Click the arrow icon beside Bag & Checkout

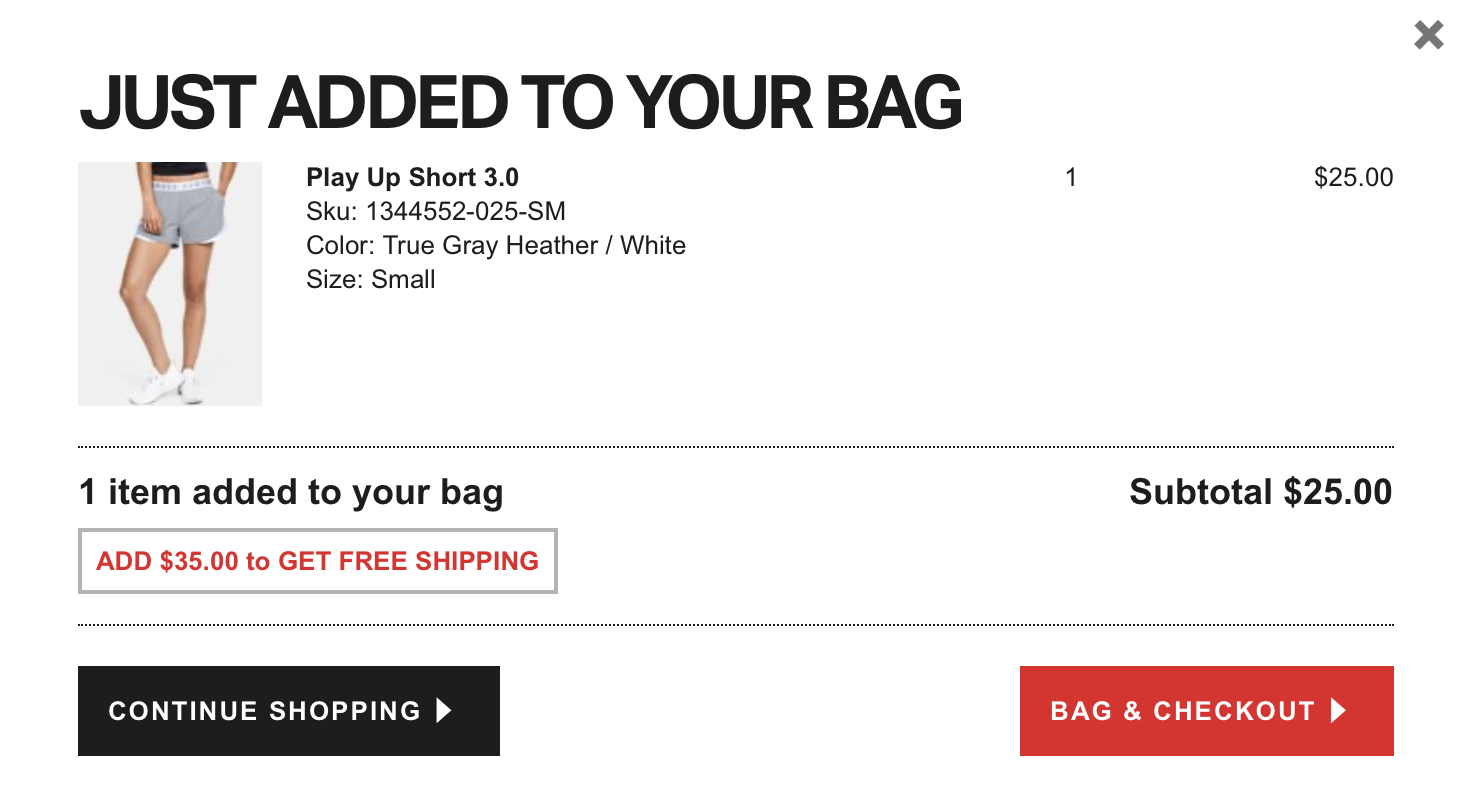click(x=1339, y=711)
